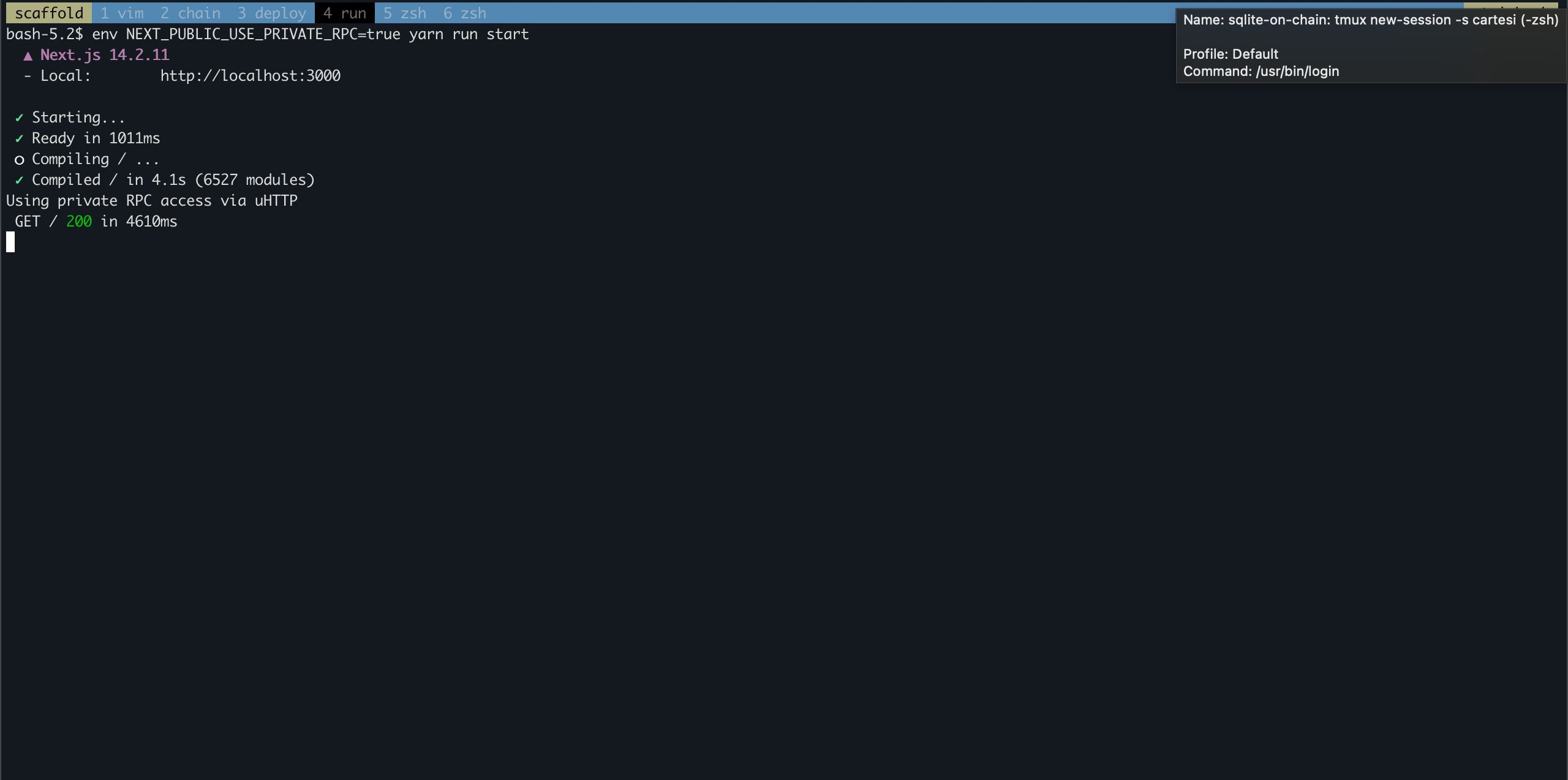
Task: Click 'Using private RPC access via uHTTP' line
Action: pyautogui.click(x=152, y=200)
